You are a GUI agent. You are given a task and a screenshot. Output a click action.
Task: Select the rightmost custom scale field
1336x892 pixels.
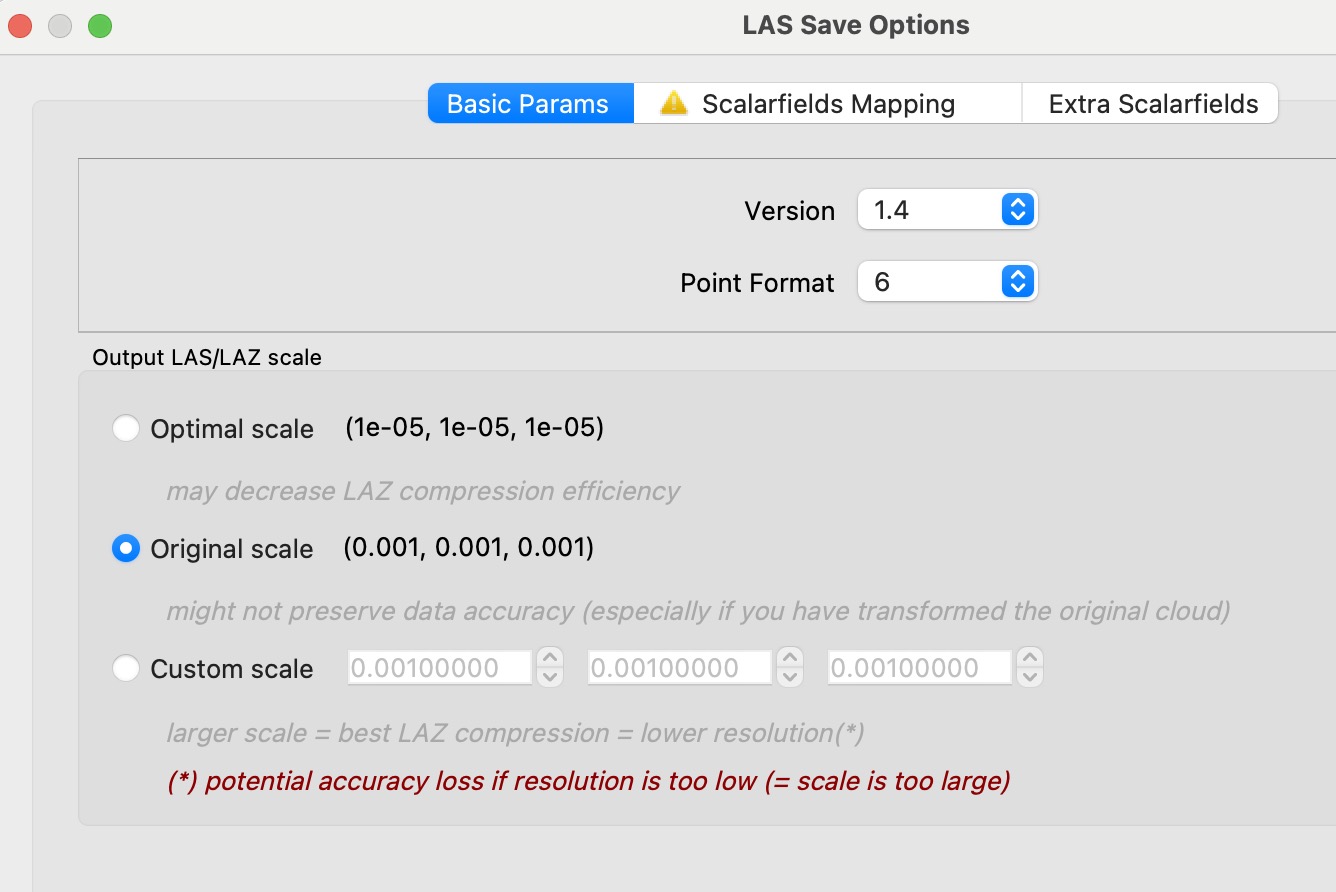(x=918, y=667)
